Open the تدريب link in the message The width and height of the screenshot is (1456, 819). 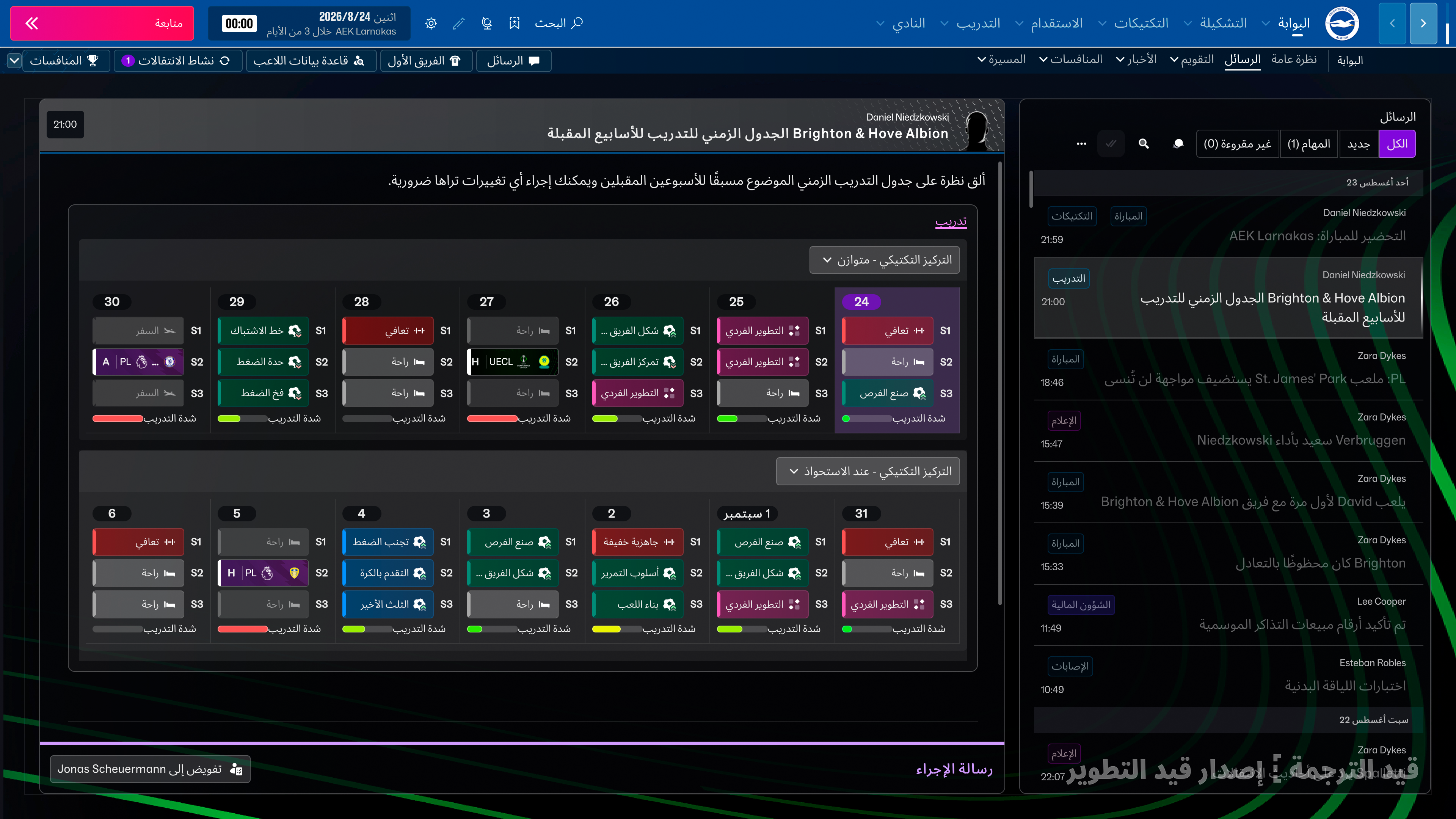tap(951, 221)
